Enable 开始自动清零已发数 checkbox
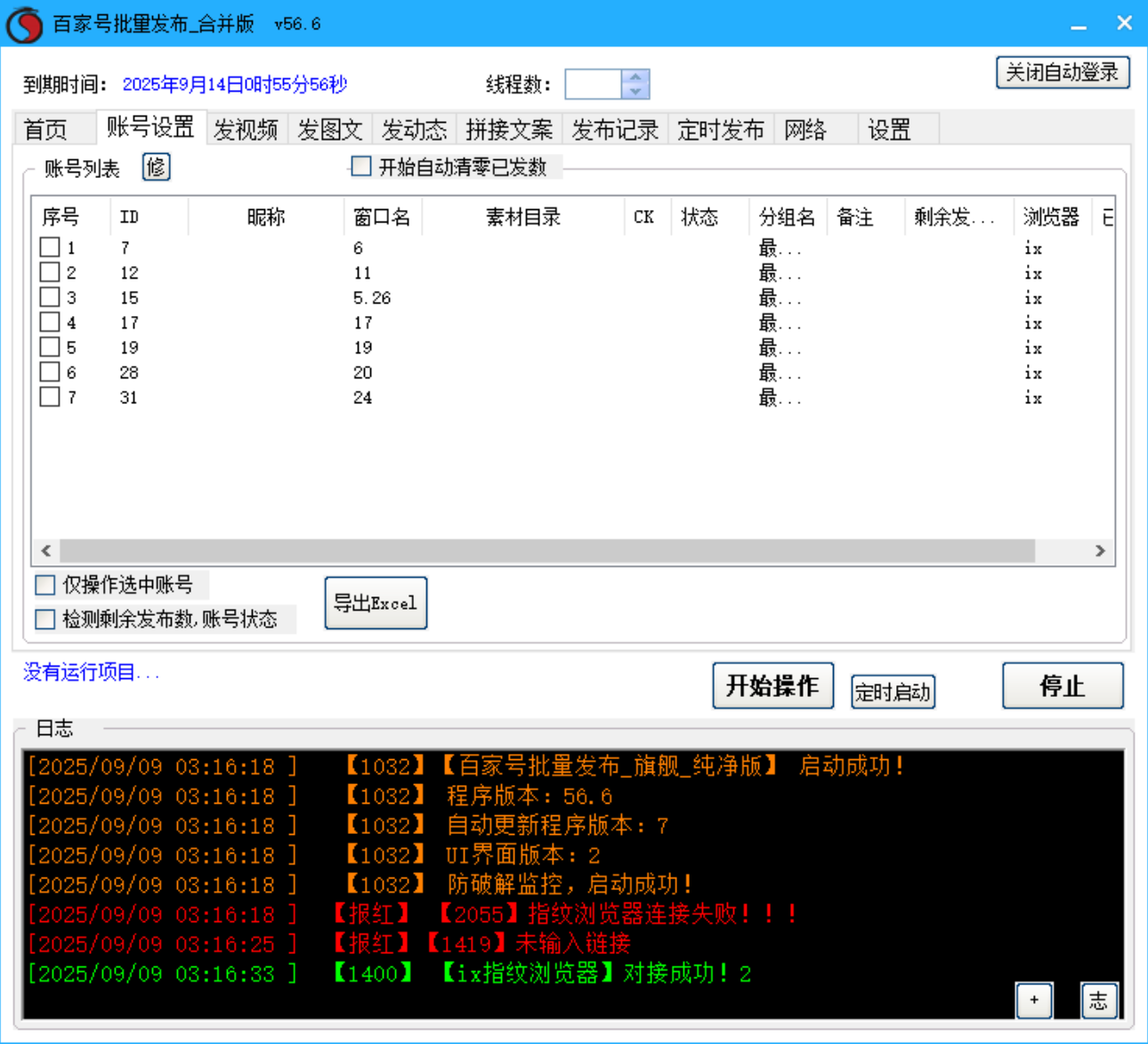Screen dimensions: 1148x1044 tap(360, 166)
